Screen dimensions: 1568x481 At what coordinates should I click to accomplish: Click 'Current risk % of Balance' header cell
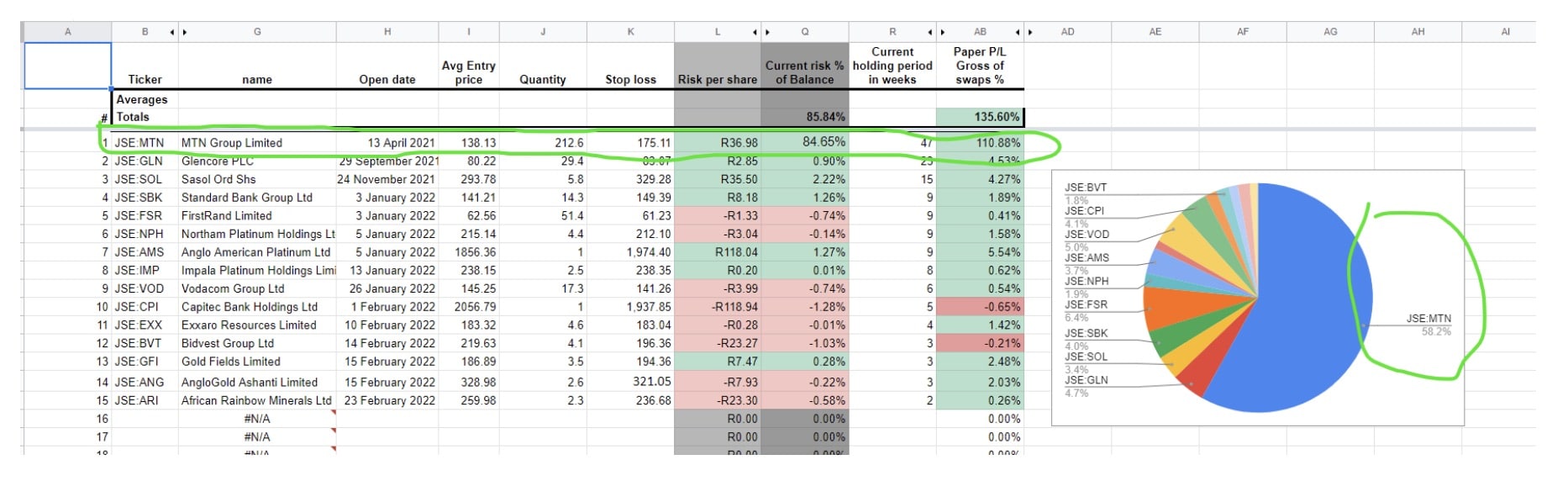[x=805, y=66]
